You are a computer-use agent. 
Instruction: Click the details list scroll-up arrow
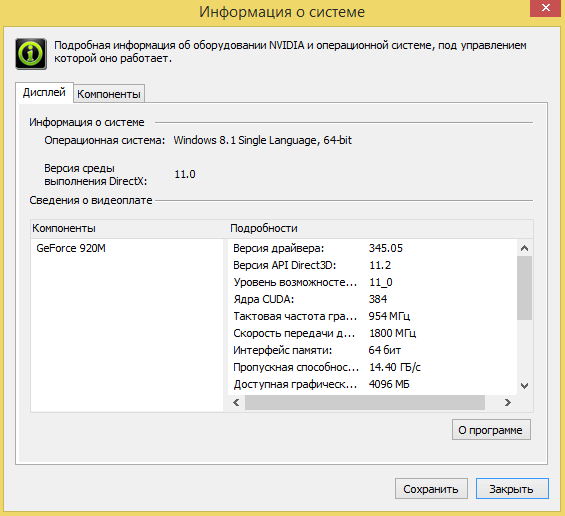pyautogui.click(x=525, y=248)
